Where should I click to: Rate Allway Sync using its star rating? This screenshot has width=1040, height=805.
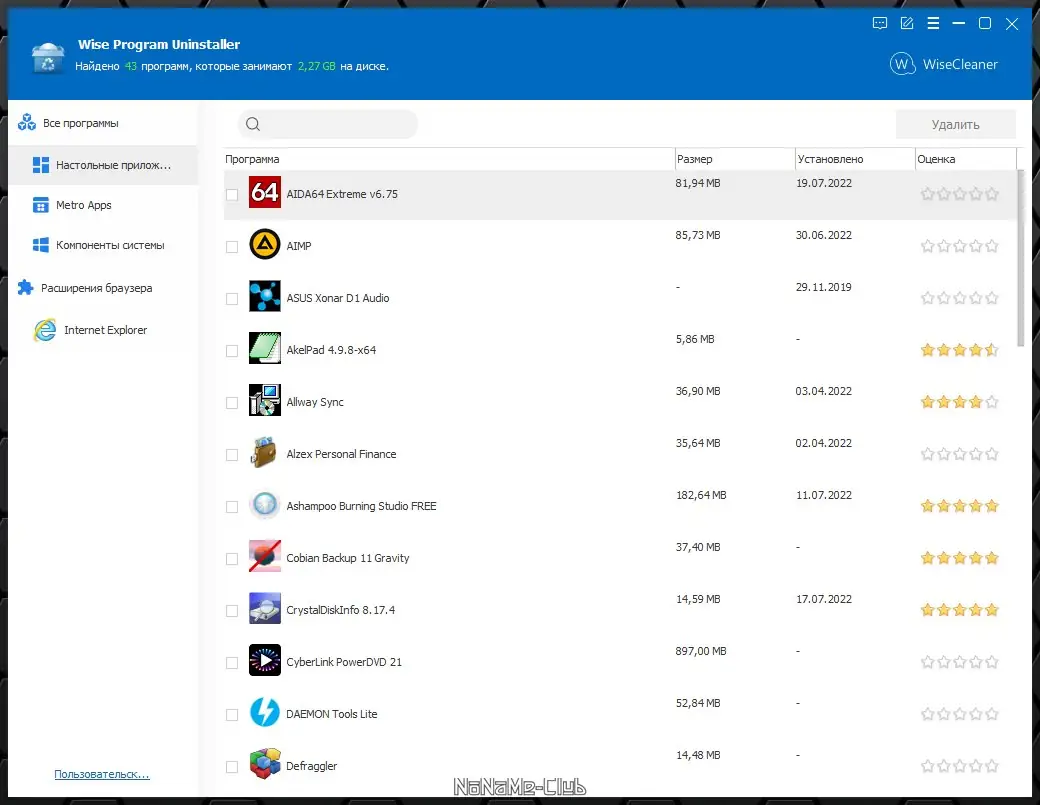point(959,402)
